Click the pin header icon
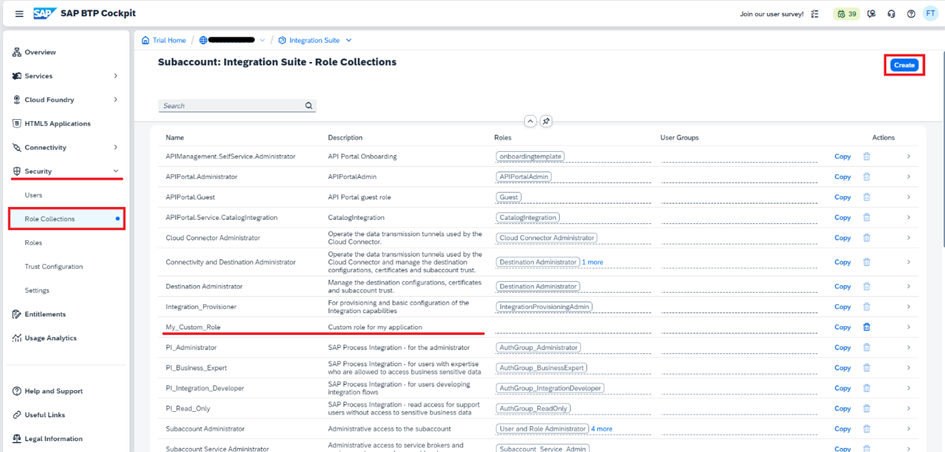This screenshot has height=452, width=945. 545,121
